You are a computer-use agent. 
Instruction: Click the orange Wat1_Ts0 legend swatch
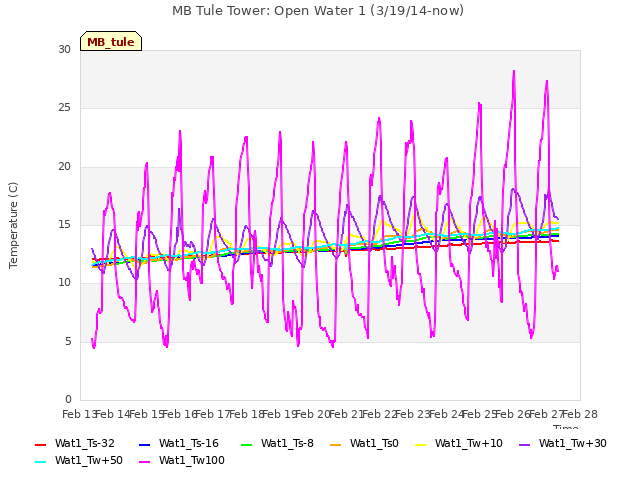point(336,444)
